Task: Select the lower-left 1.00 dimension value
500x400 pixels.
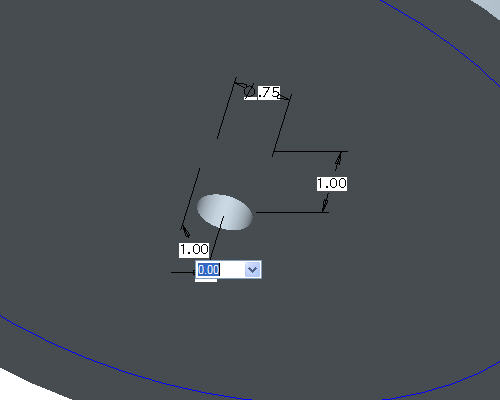Action: click(x=194, y=250)
